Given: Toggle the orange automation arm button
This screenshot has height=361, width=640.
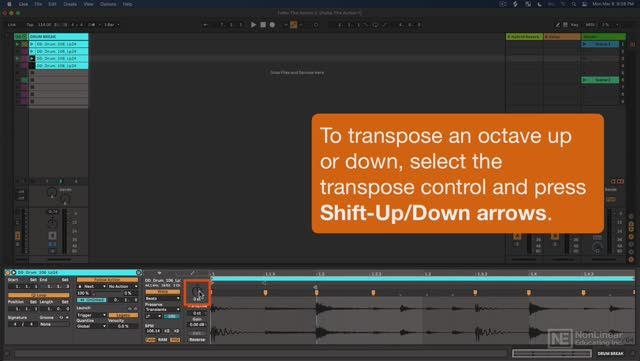Looking at the screenshot, I should point(293,25).
